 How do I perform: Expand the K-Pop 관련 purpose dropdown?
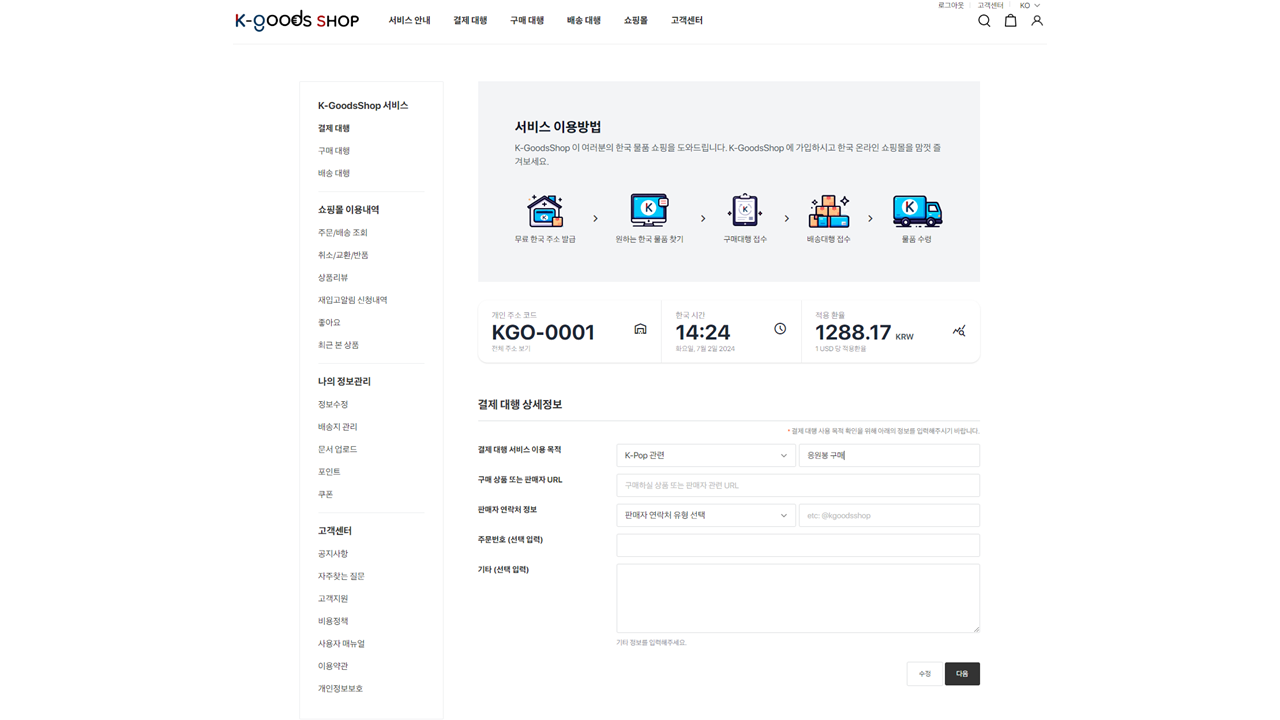[705, 456]
